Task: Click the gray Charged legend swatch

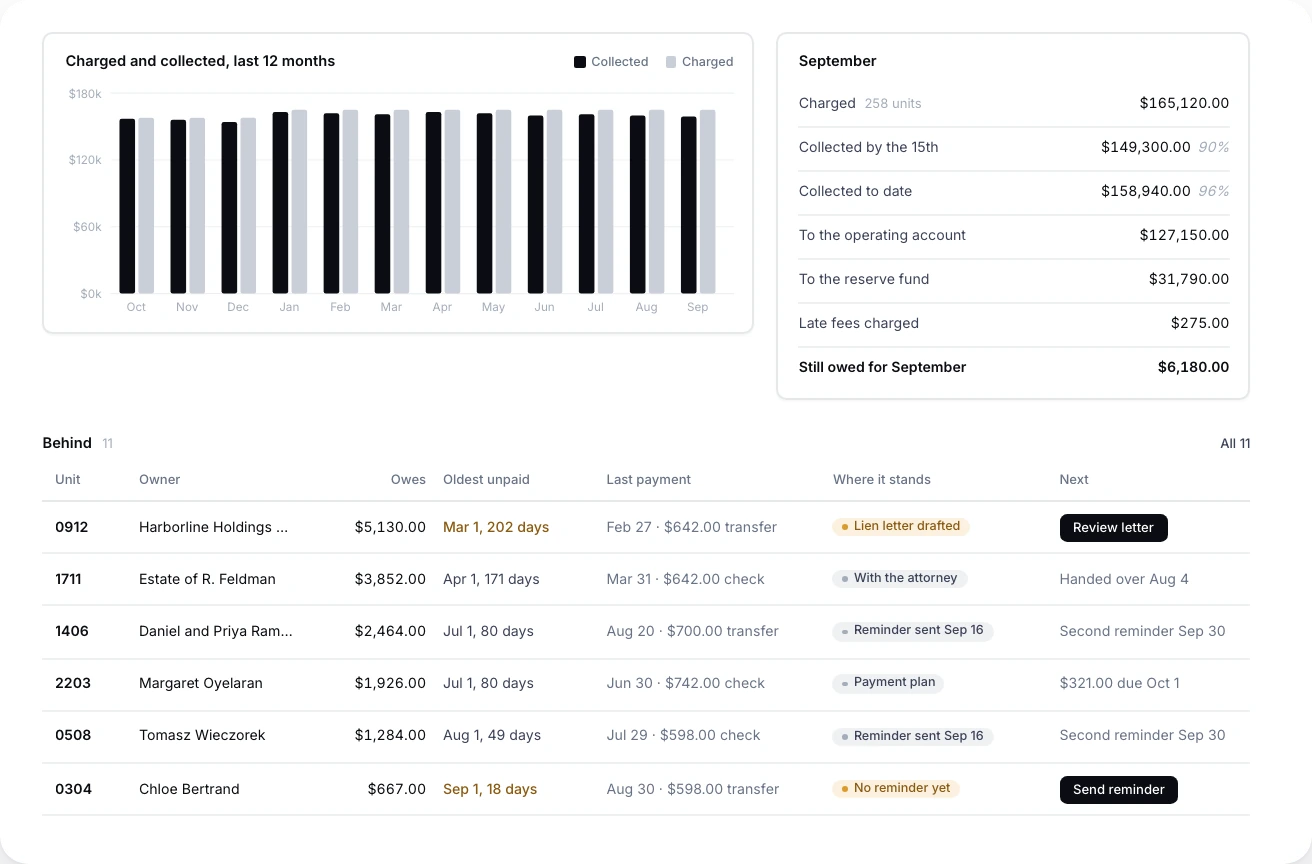Action: tap(671, 62)
